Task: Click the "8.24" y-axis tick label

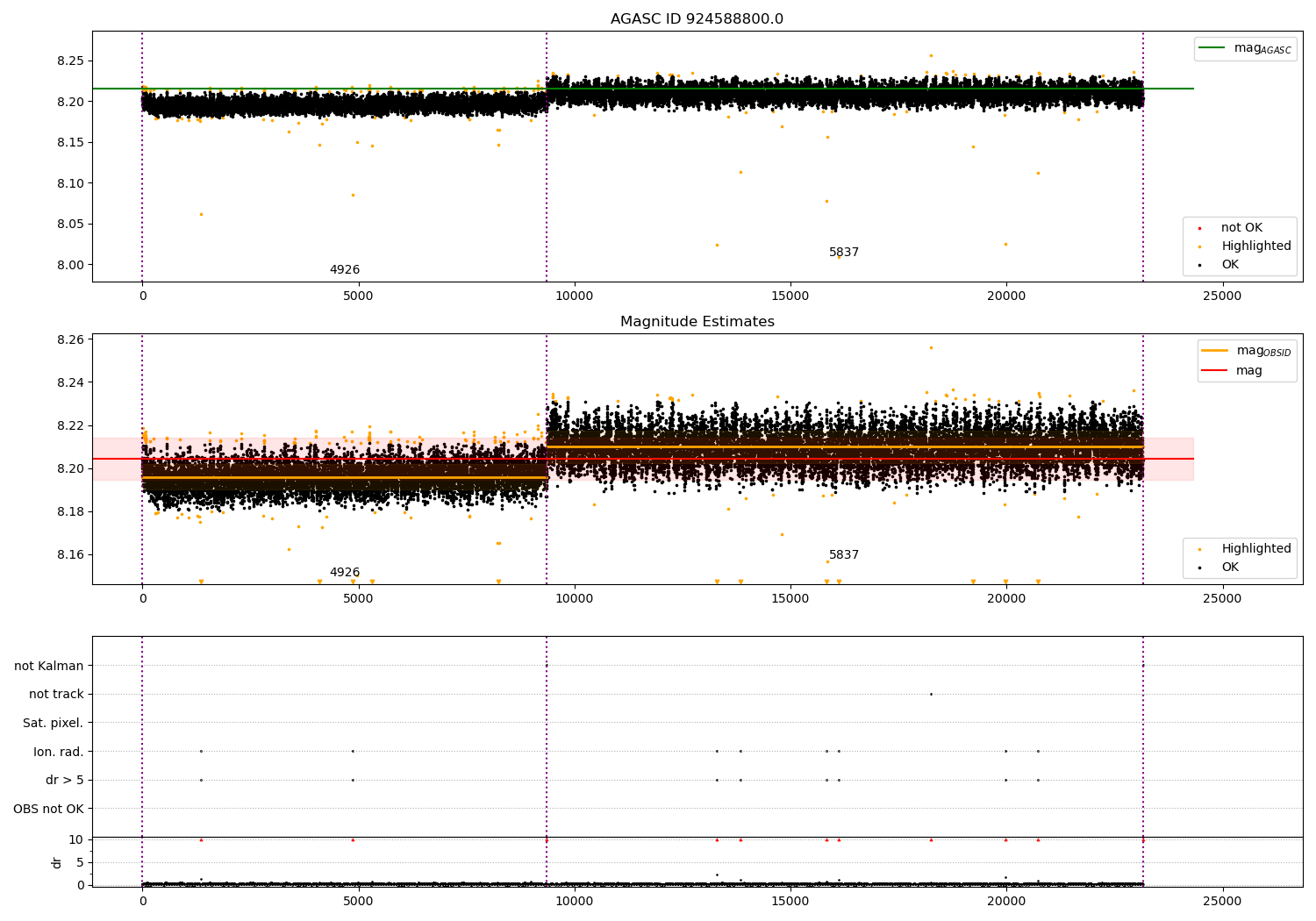Action: (x=70, y=382)
